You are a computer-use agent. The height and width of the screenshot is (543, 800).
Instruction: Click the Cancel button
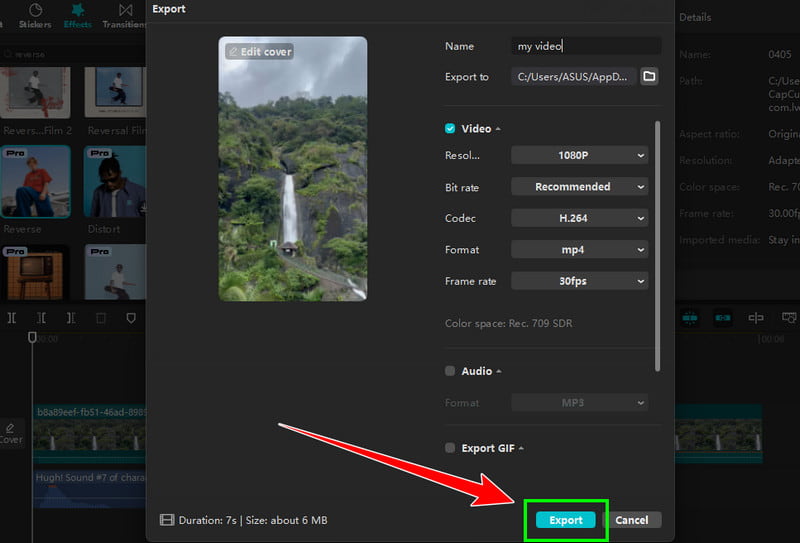tap(632, 520)
